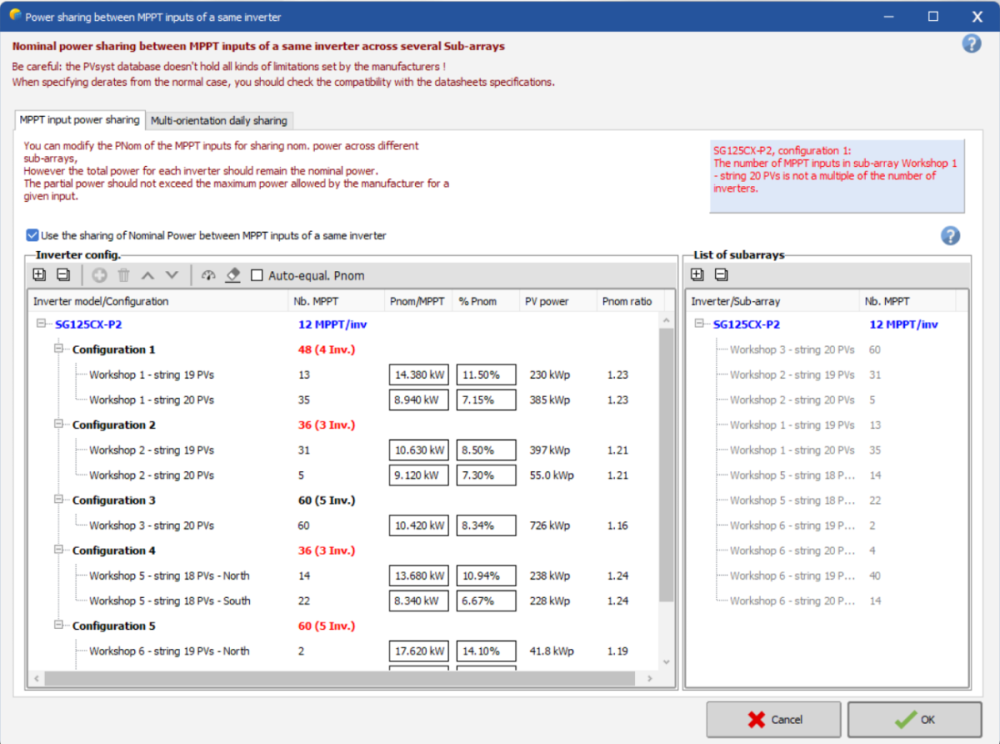Click the eraser icon in Inverter config toolbar
The height and width of the screenshot is (744, 1000).
pos(233,275)
